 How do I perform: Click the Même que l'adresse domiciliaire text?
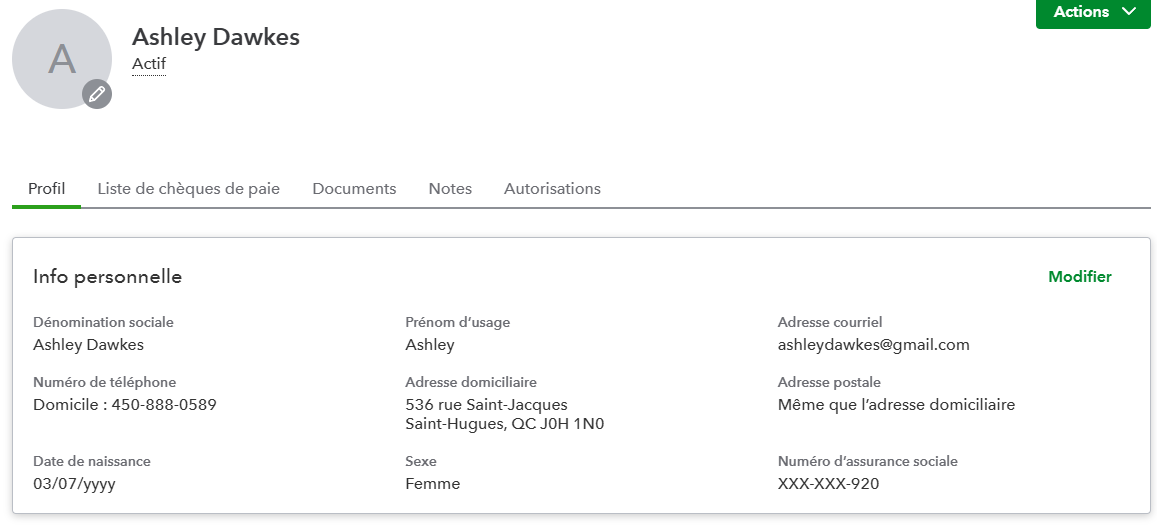pos(896,405)
